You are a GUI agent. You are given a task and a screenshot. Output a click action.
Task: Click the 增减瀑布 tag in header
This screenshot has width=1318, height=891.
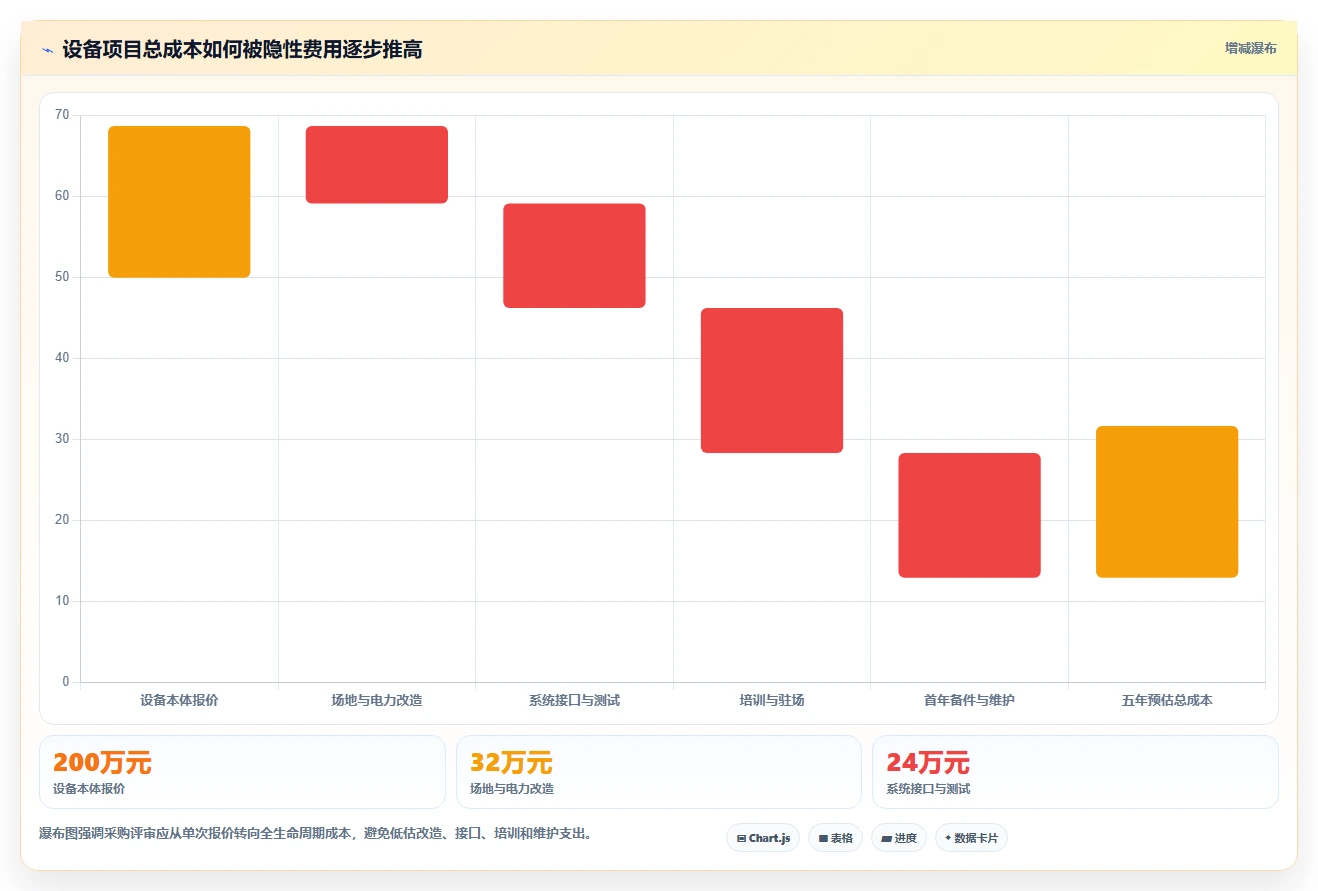[x=1251, y=48]
